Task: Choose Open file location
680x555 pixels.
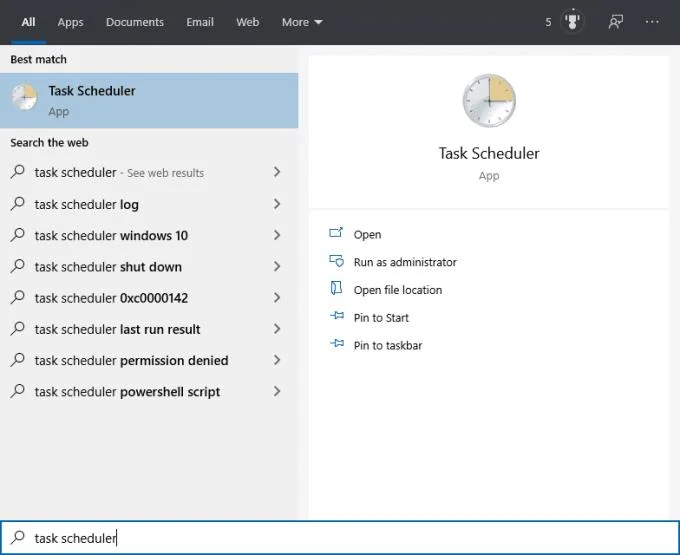Action: tap(398, 290)
